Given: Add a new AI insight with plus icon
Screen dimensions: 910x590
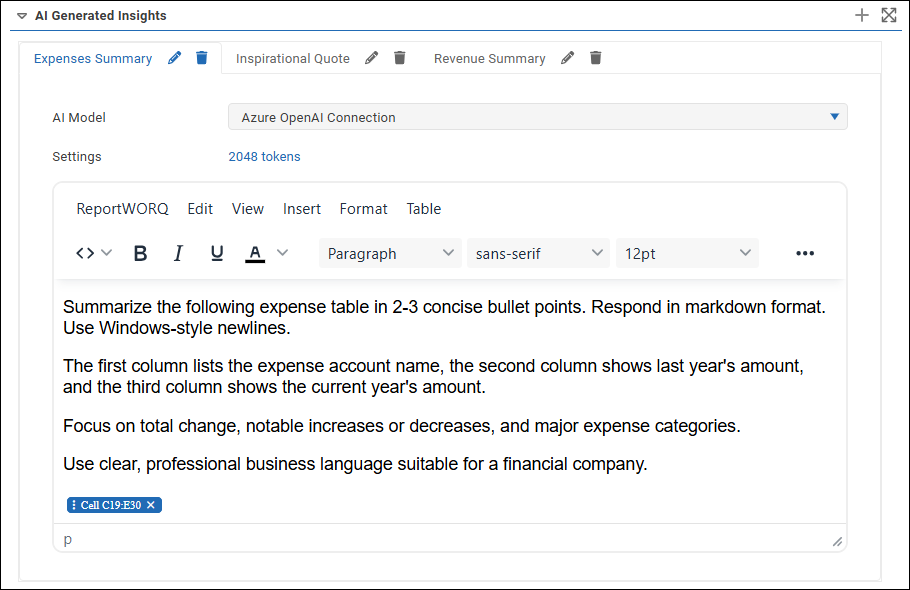Looking at the screenshot, I should pos(862,15).
